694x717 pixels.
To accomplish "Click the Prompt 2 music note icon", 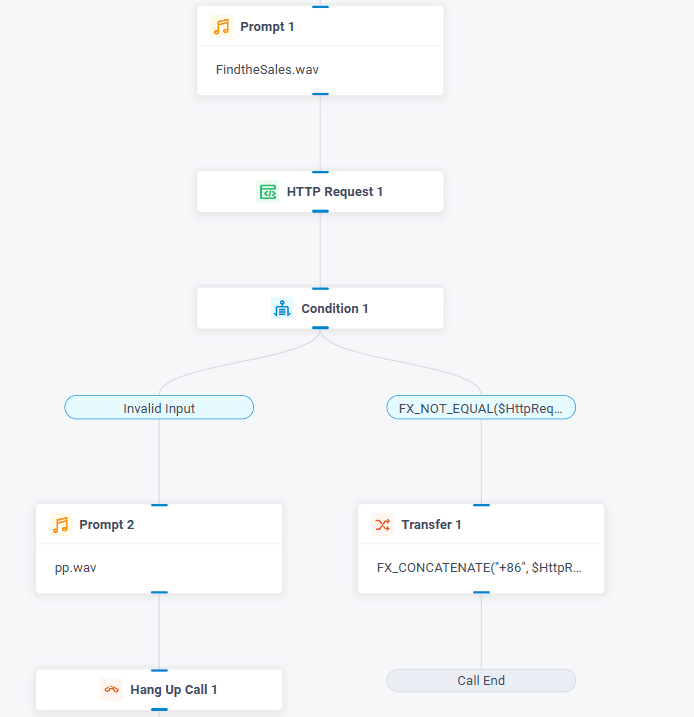I will coord(60,524).
